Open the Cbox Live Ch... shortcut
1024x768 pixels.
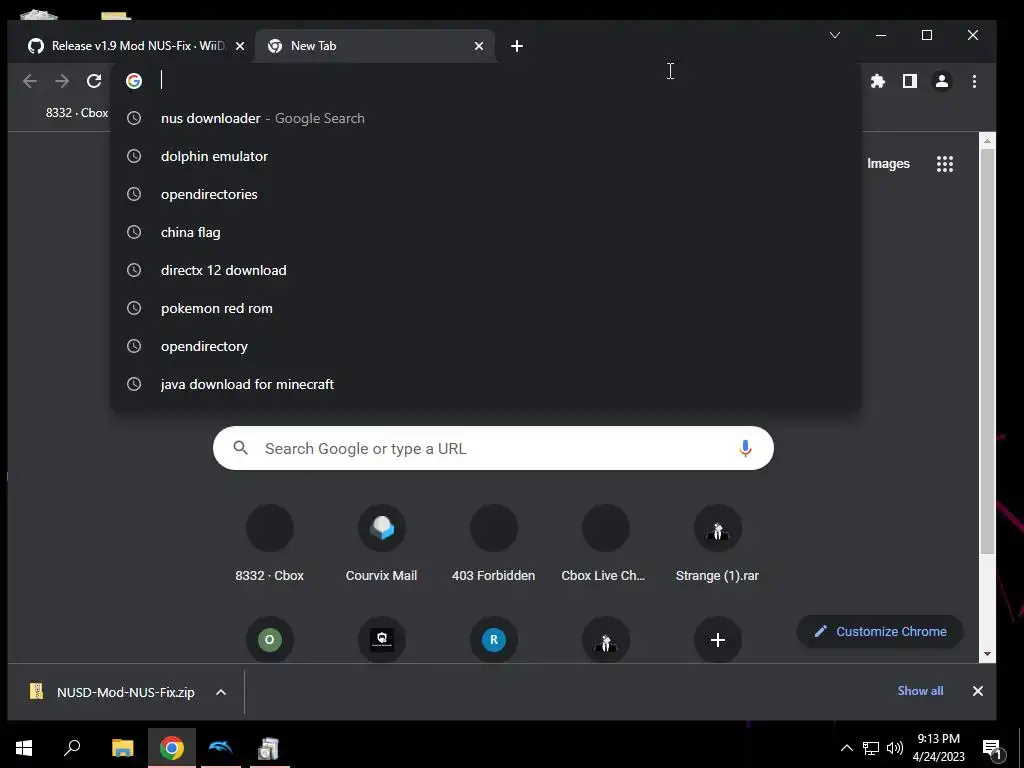coord(605,543)
